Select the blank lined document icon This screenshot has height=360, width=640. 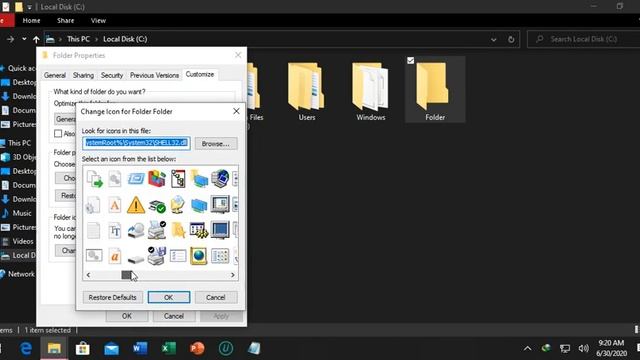click(x=93, y=231)
